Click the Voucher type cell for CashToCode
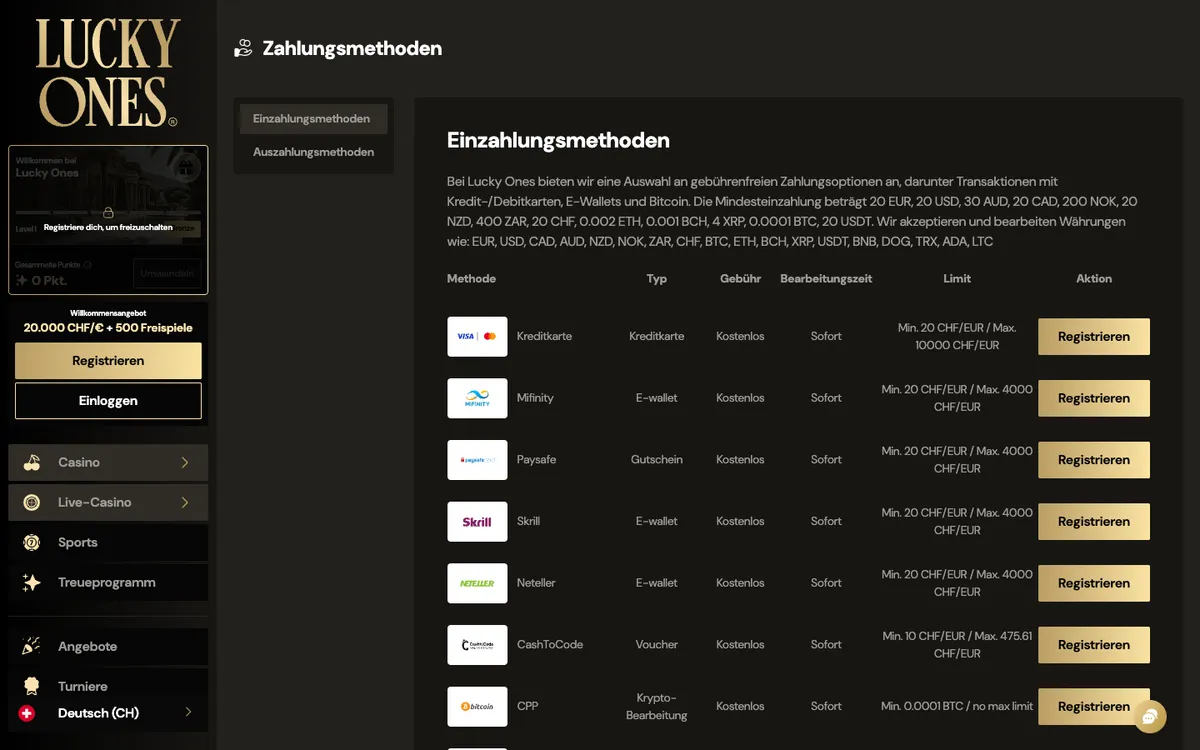 657,645
